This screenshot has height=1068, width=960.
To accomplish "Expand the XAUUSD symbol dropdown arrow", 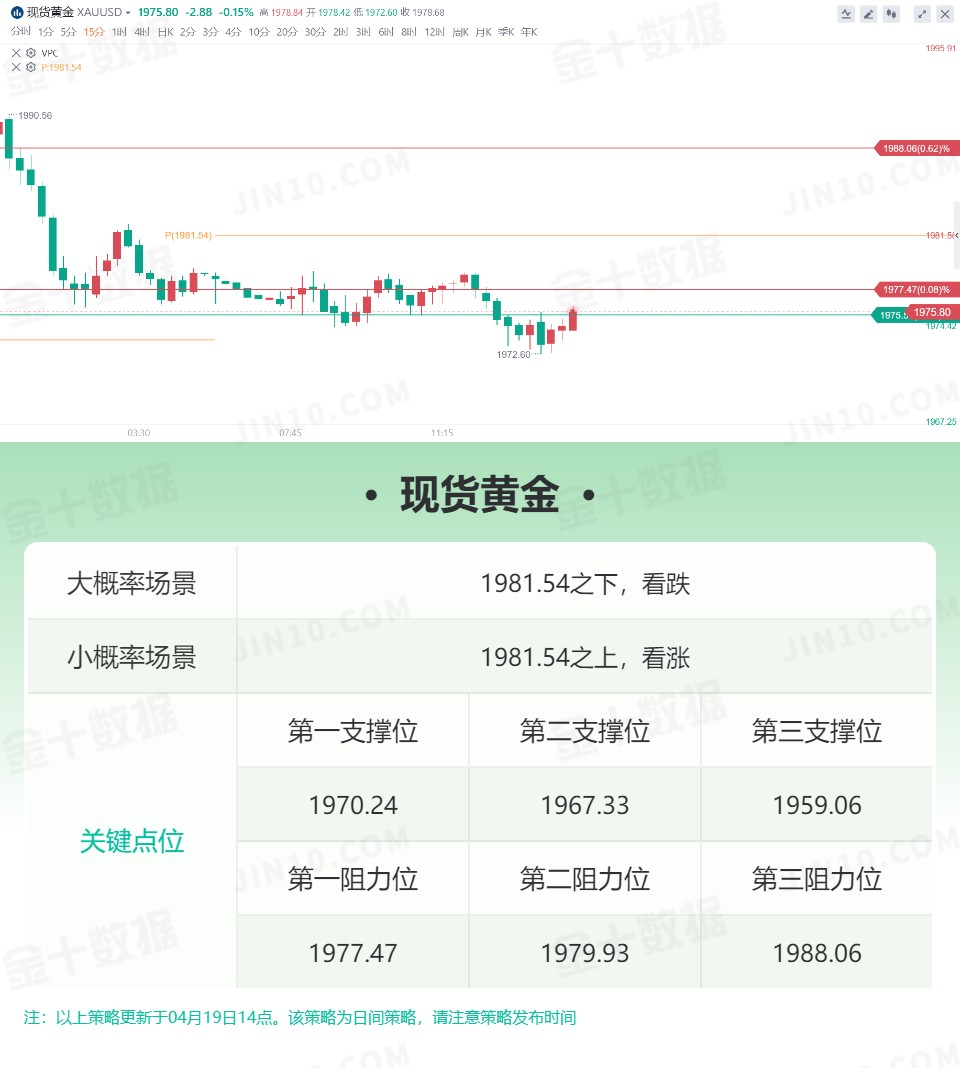I will point(128,13).
